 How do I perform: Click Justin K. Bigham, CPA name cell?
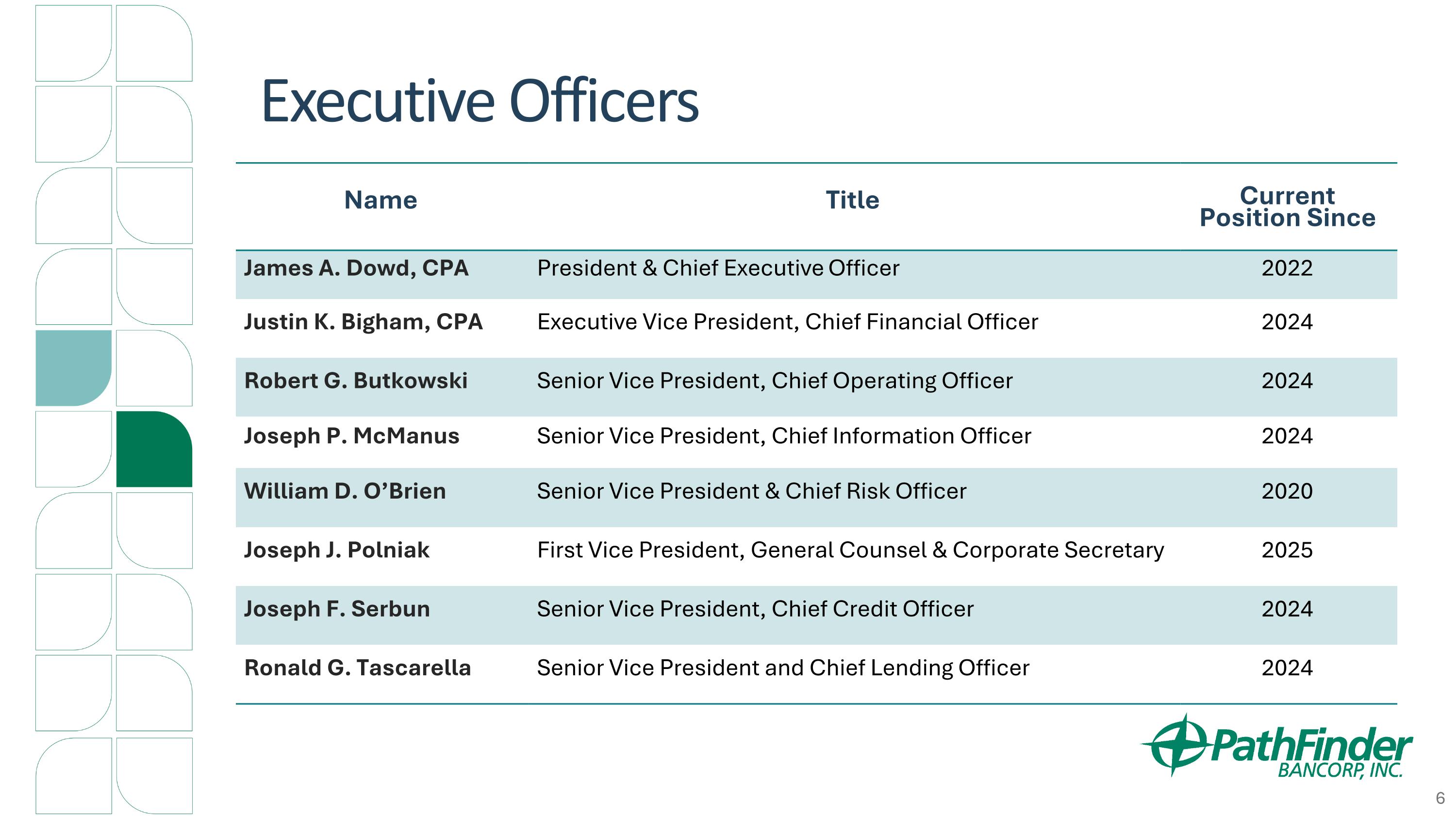364,321
